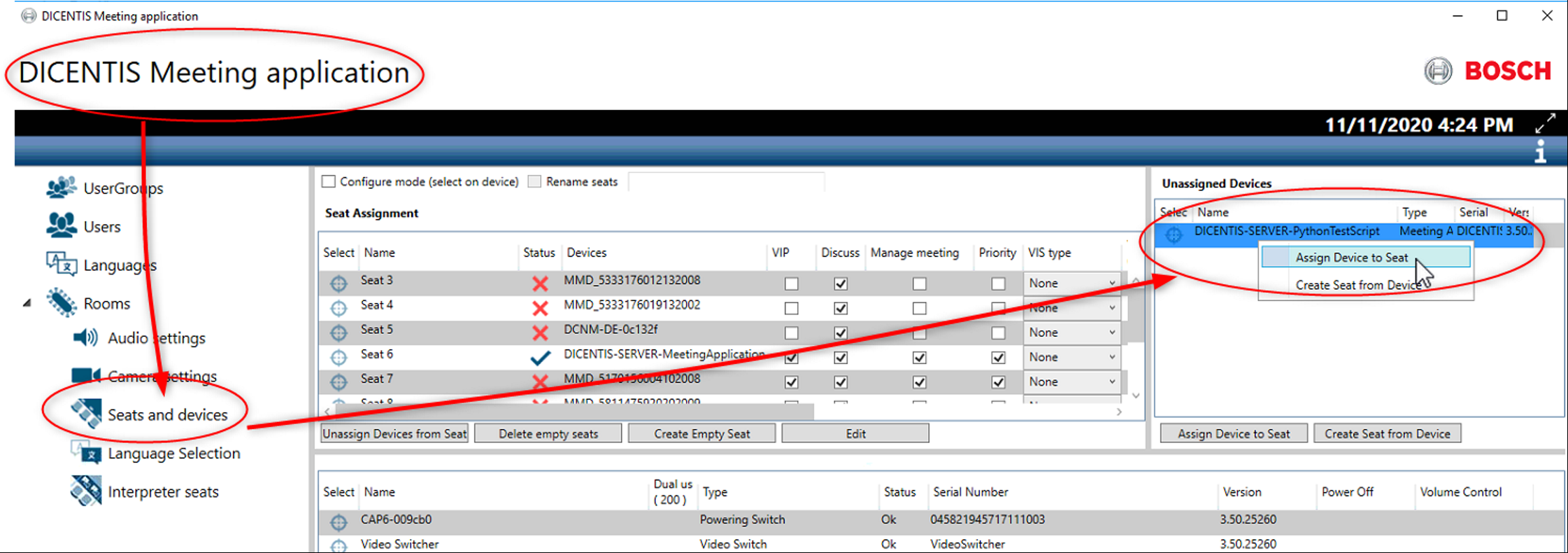Toggle fullscreen with the expand arrows icon

(x=1545, y=123)
